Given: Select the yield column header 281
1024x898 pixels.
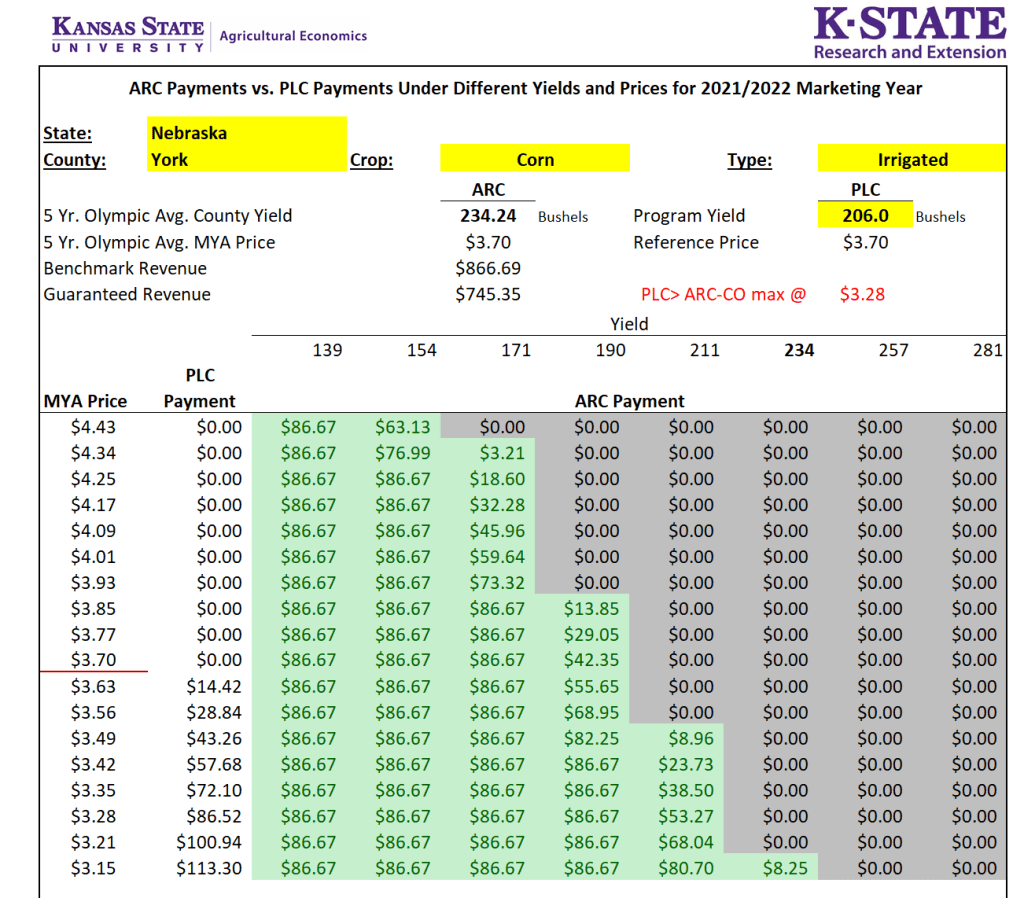Looking at the screenshot, I should [987, 350].
